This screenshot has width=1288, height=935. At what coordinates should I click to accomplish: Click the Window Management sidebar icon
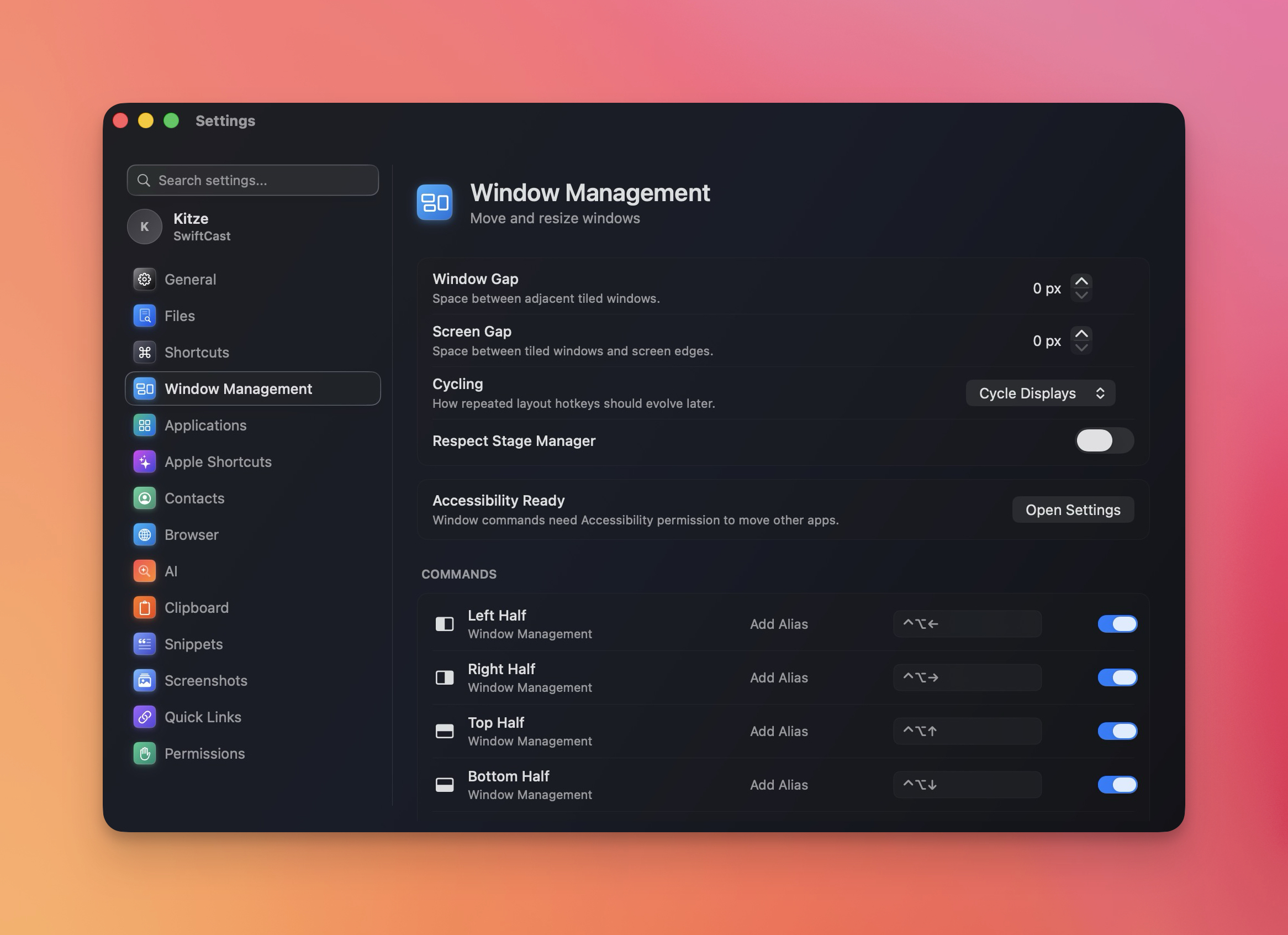coord(144,388)
